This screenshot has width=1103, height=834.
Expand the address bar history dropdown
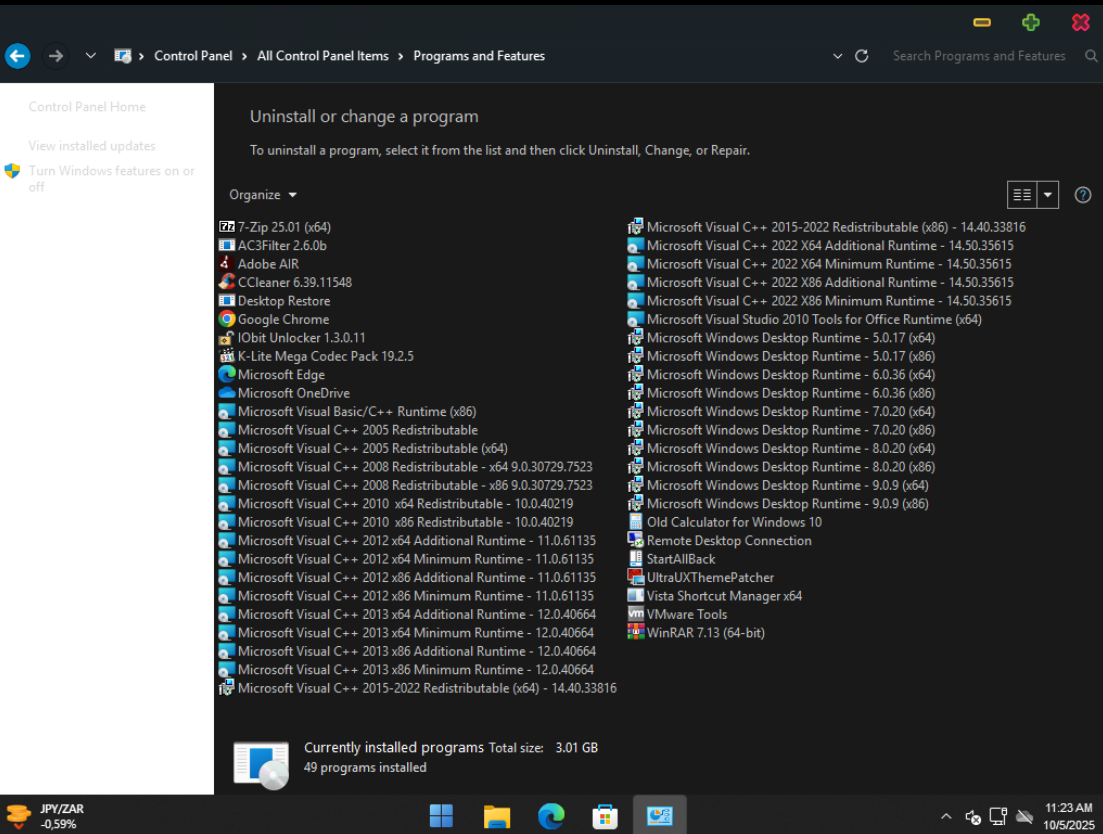(838, 56)
